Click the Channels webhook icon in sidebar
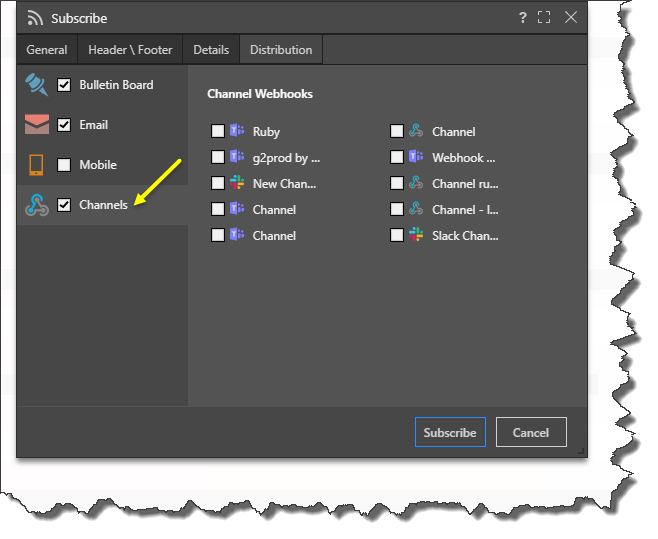Image resolution: width=658 pixels, height=539 pixels. (37, 205)
